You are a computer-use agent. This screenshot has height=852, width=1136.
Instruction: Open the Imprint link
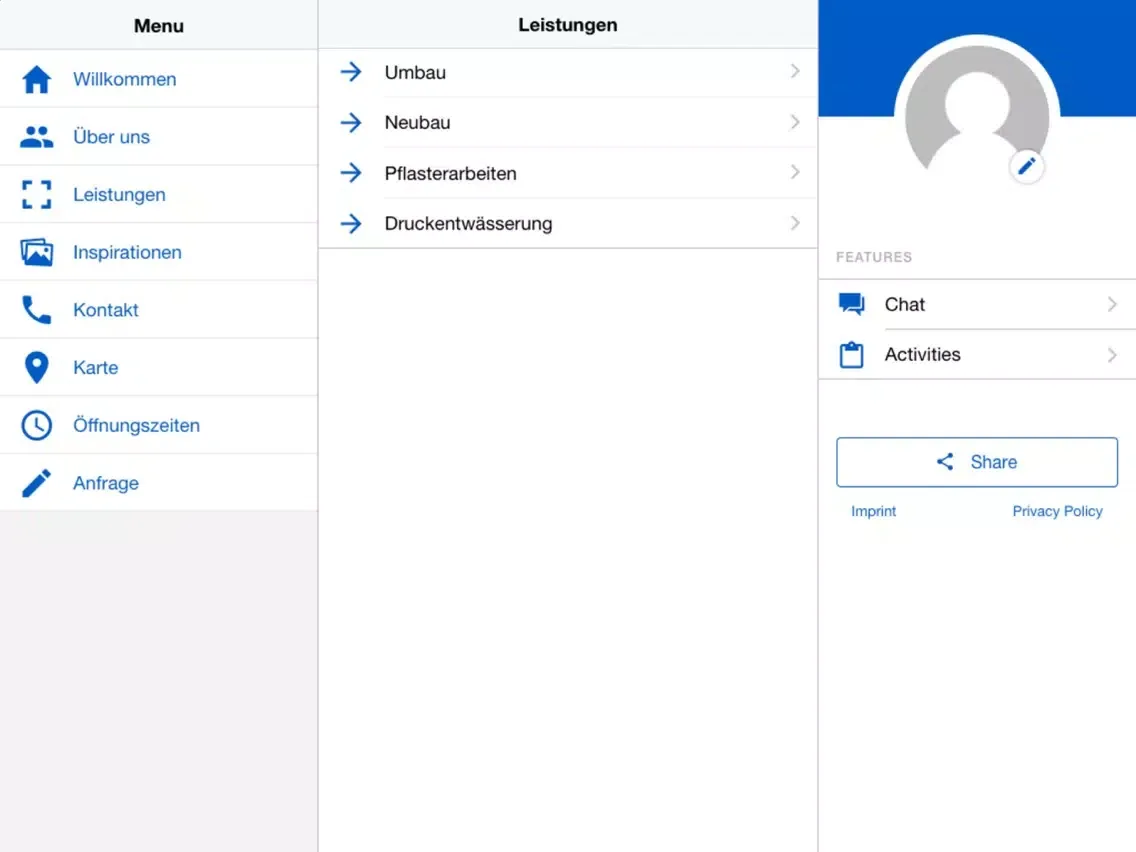click(873, 511)
